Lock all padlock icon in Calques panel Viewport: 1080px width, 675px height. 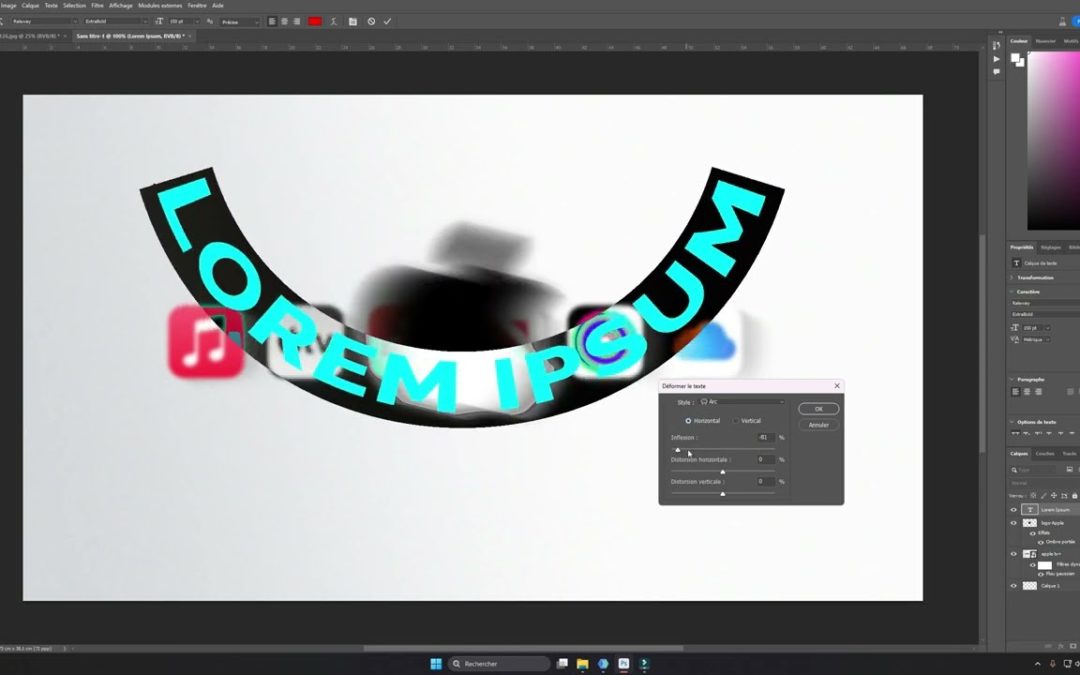click(1074, 495)
